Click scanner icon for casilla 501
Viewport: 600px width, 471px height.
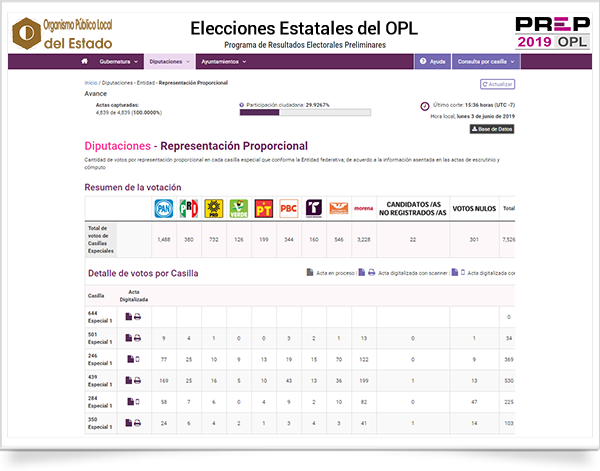point(137,338)
